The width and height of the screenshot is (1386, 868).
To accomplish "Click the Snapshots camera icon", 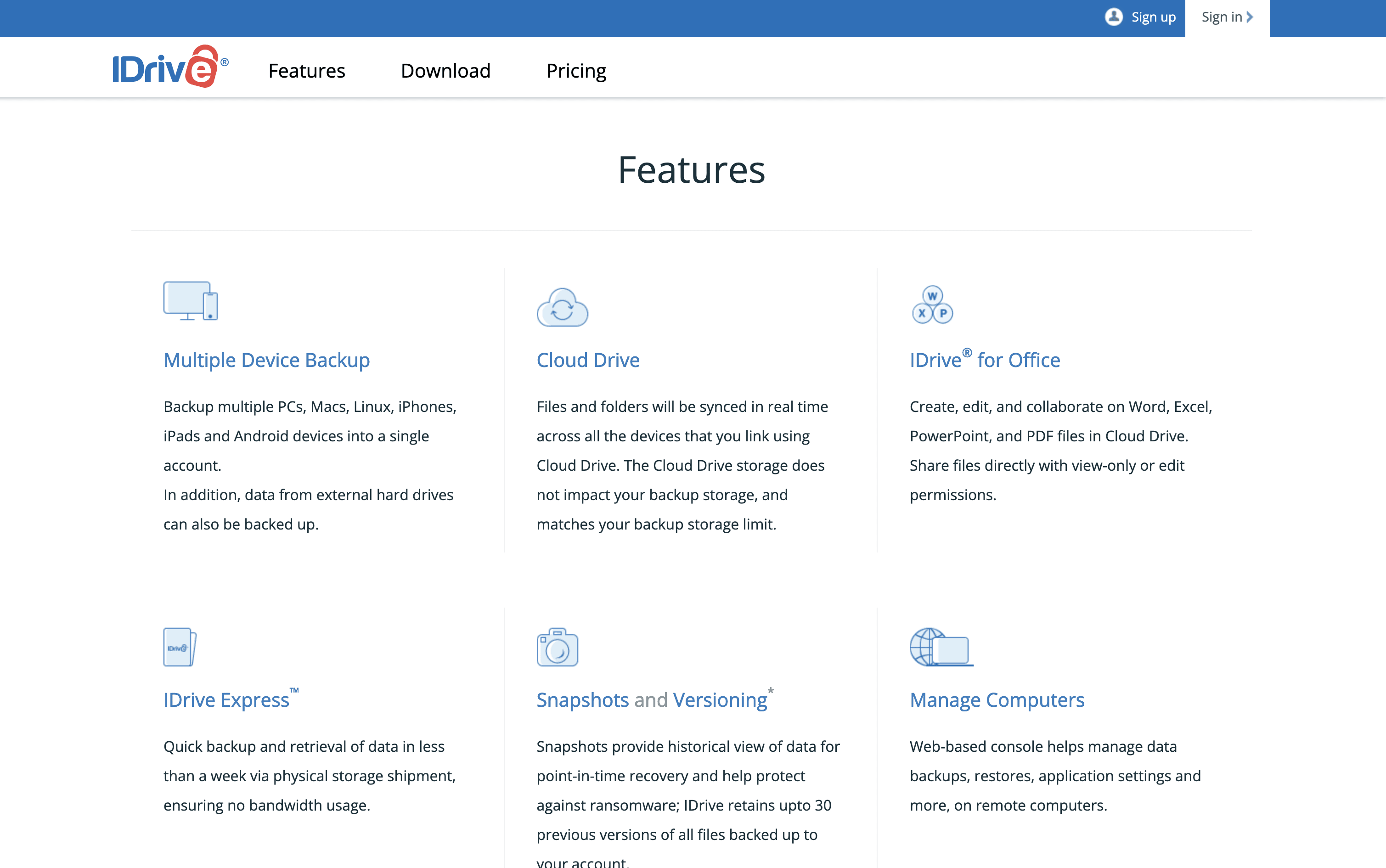I will pyautogui.click(x=557, y=647).
